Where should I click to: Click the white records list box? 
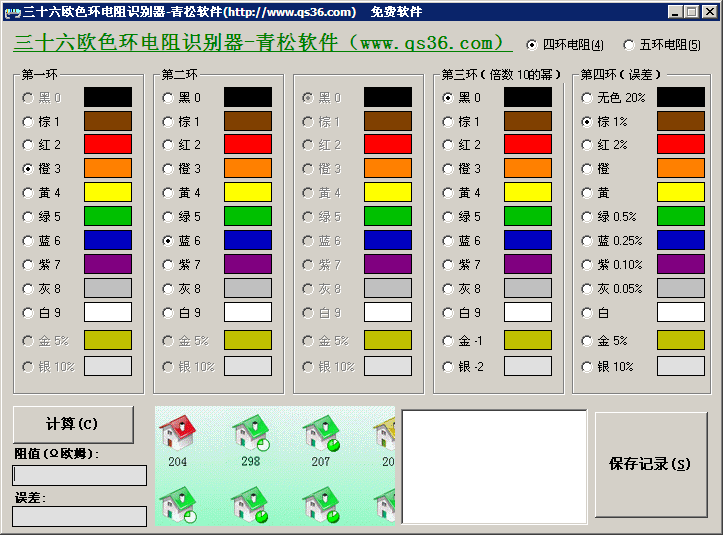pos(494,467)
